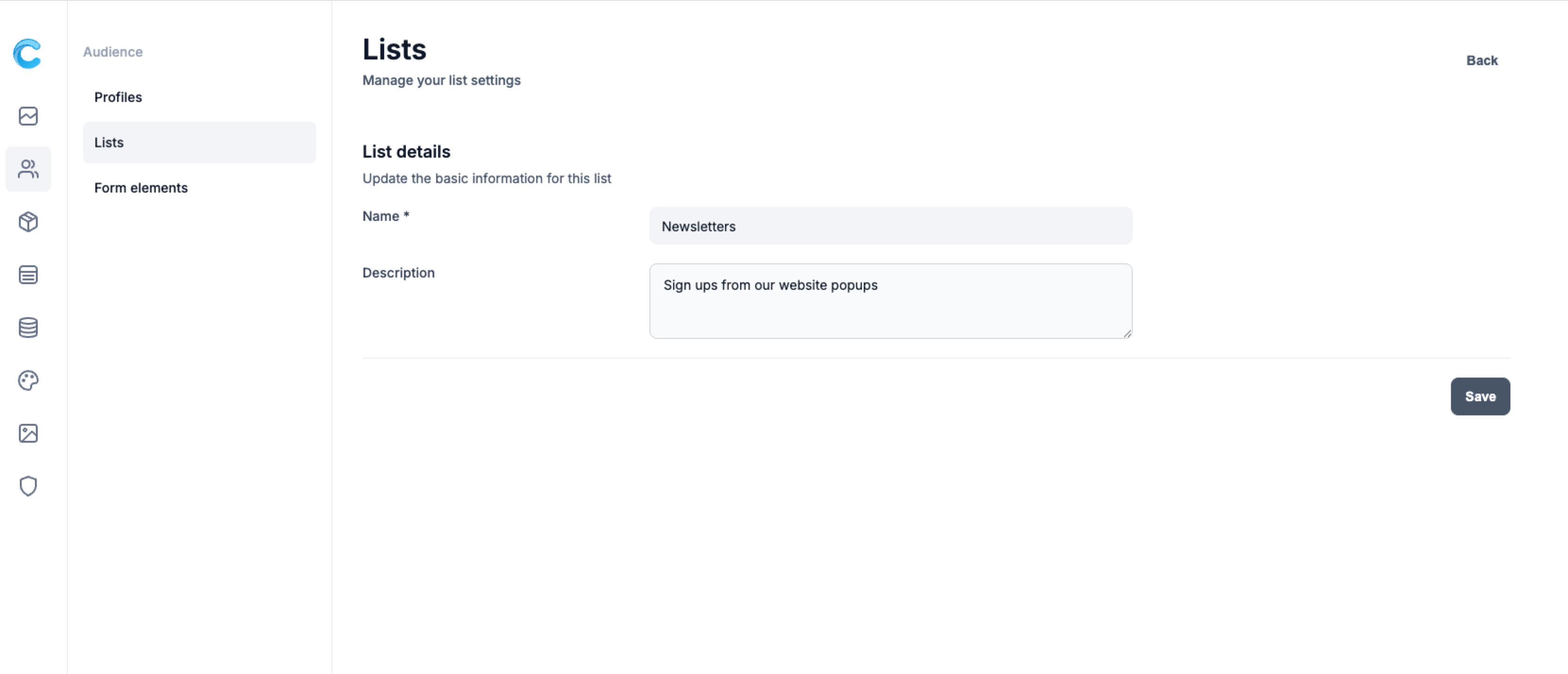Click the stacked lines list sidebar icon

pos(28,275)
